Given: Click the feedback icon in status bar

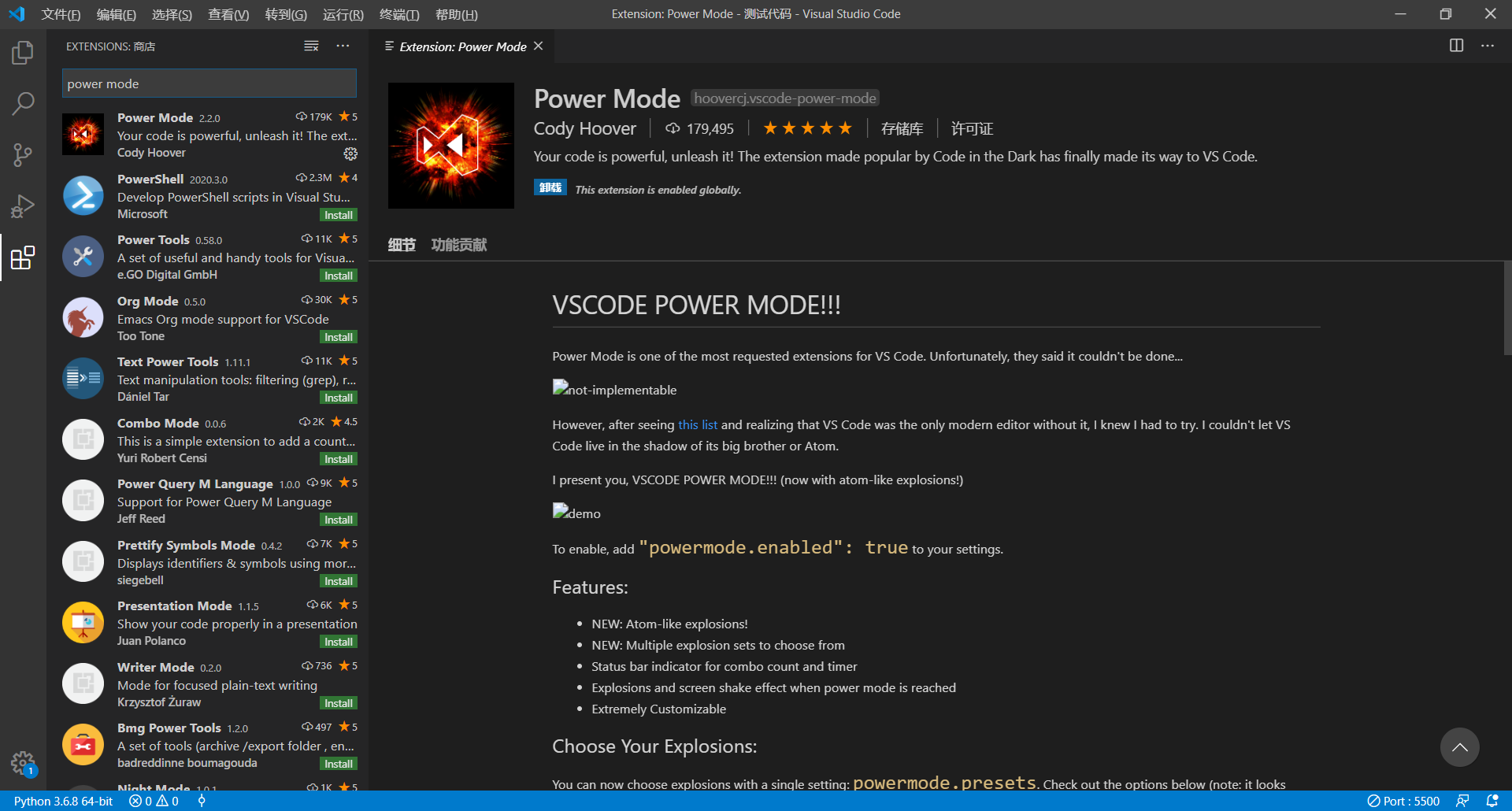Looking at the screenshot, I should coord(1462,801).
